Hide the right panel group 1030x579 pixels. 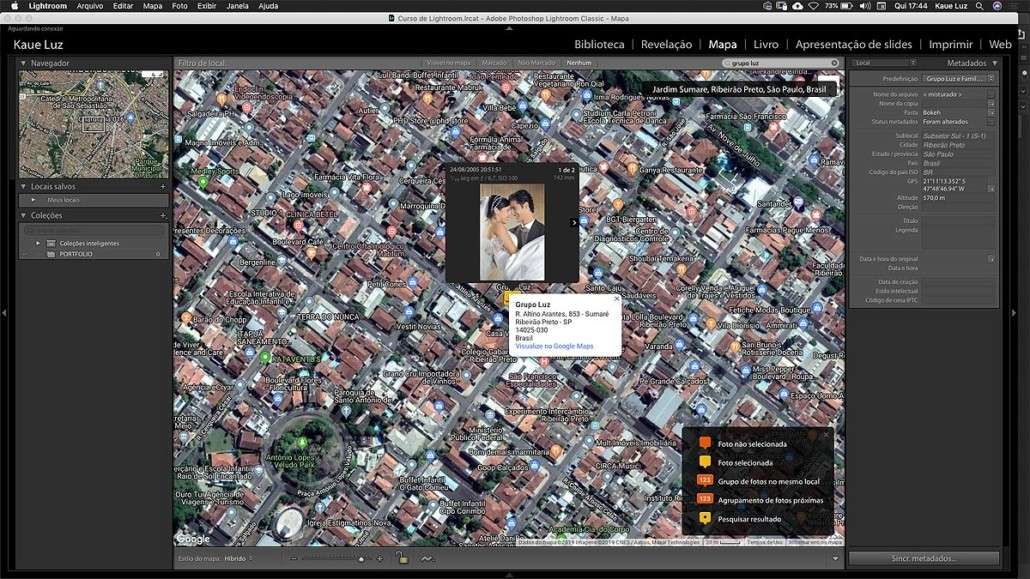coord(1014,313)
